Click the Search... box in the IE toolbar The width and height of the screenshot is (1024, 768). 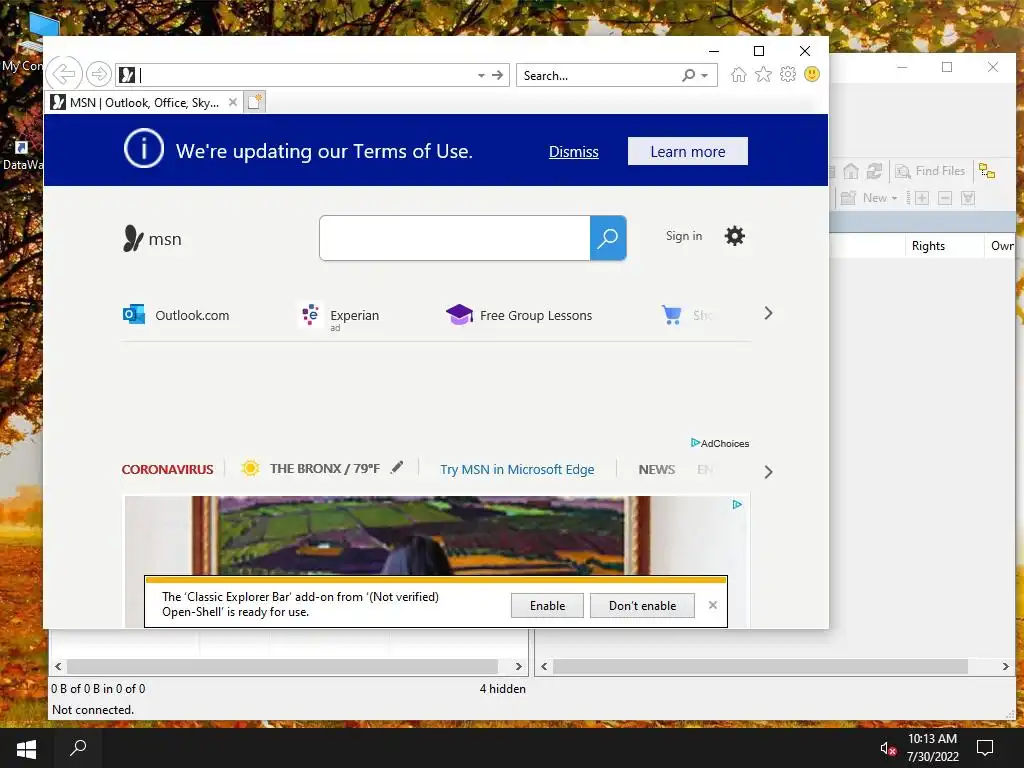click(598, 75)
